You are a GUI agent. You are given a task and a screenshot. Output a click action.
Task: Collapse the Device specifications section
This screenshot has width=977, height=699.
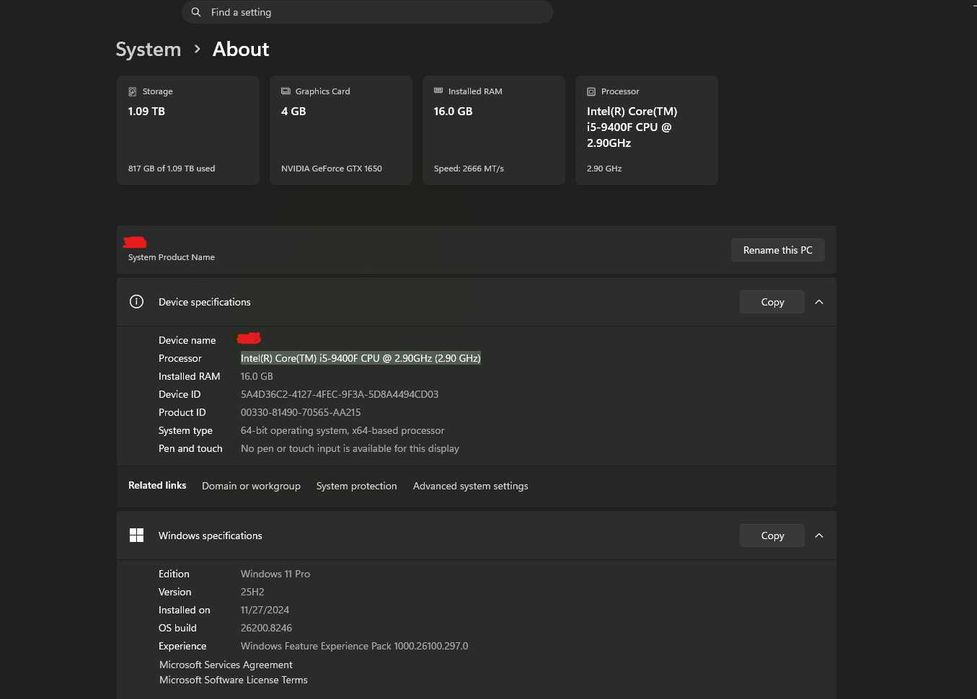point(819,302)
